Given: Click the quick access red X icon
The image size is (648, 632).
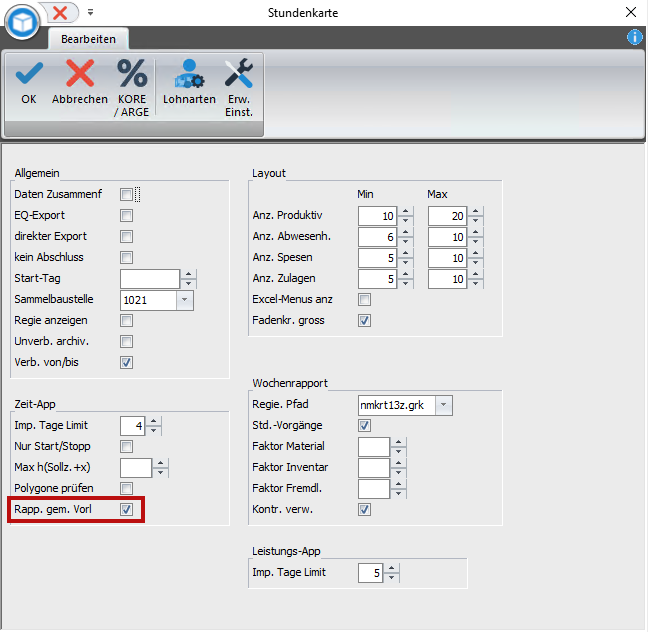Looking at the screenshot, I should pyautogui.click(x=60, y=13).
